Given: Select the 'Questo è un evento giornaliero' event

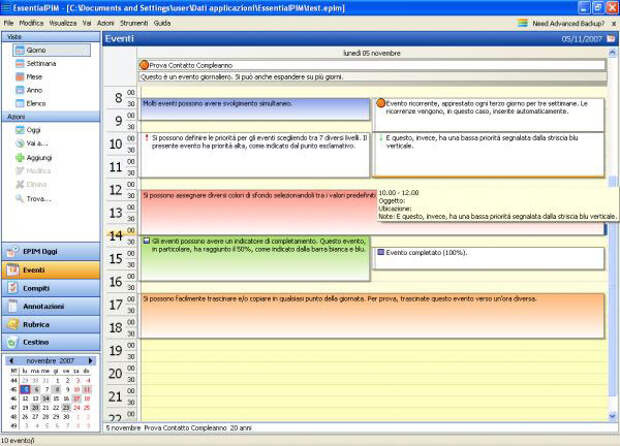Looking at the screenshot, I should pyautogui.click(x=372, y=77).
